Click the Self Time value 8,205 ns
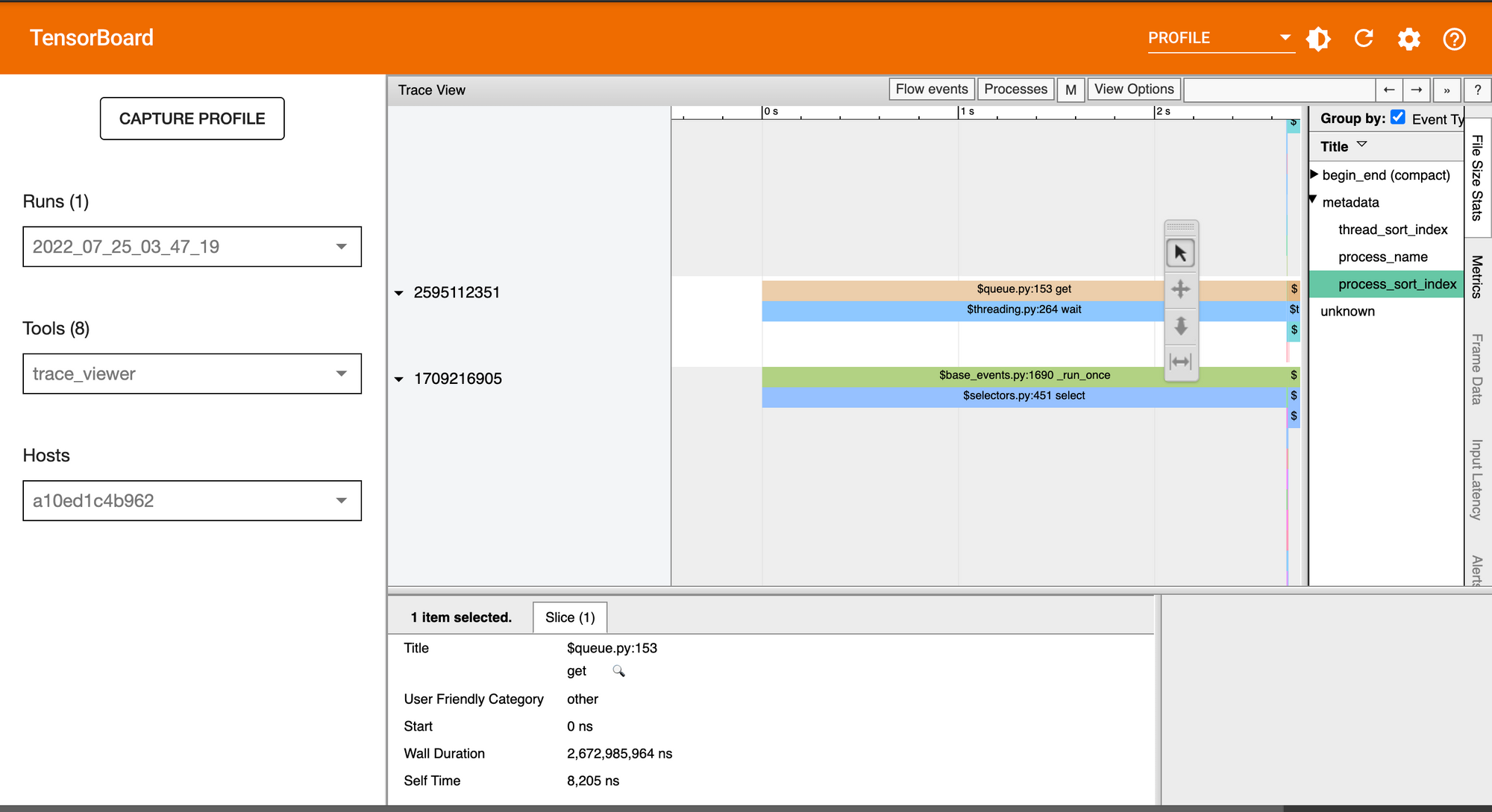The width and height of the screenshot is (1492, 812). click(x=593, y=781)
